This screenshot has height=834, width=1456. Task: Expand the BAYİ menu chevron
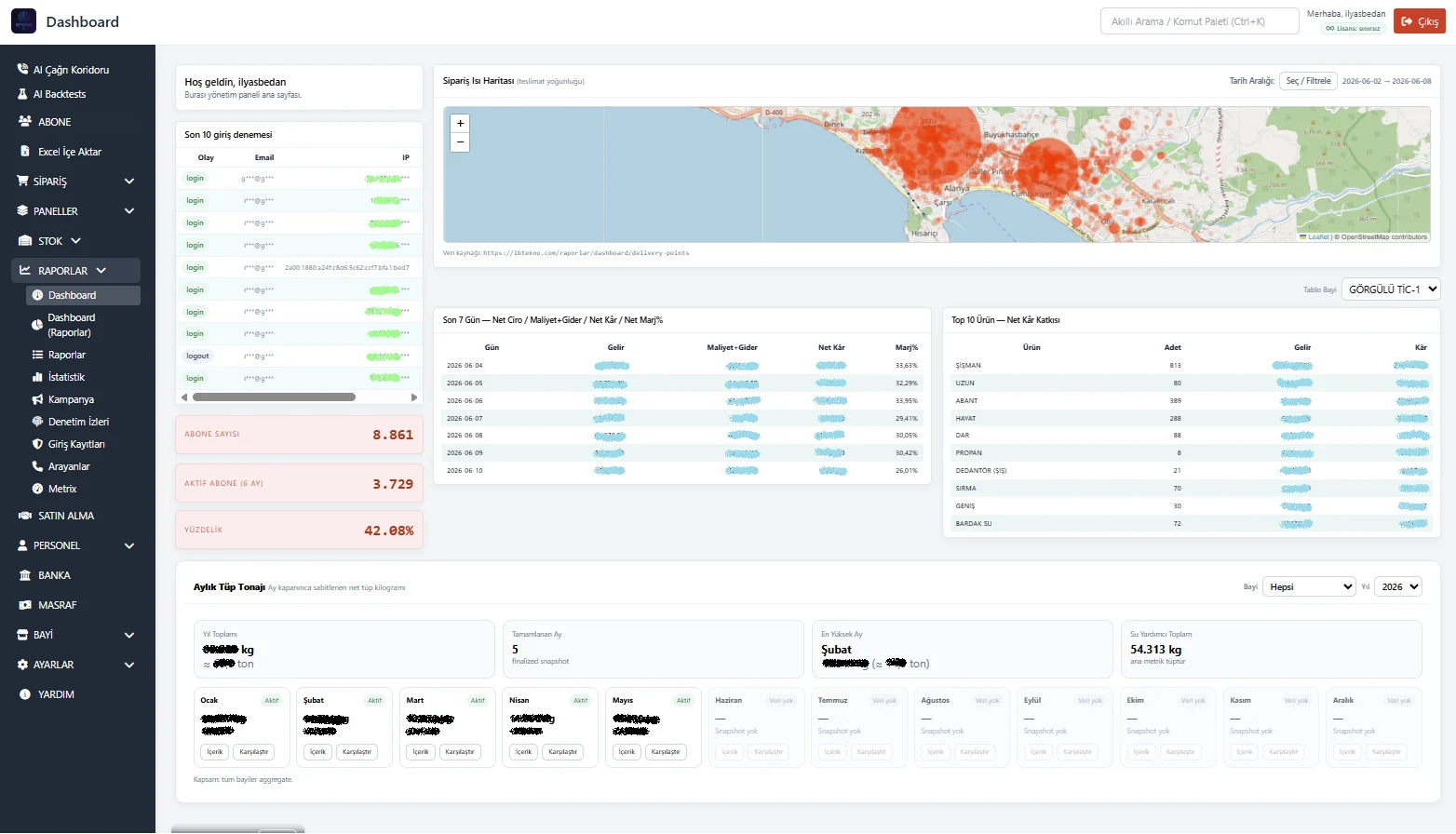(x=129, y=635)
